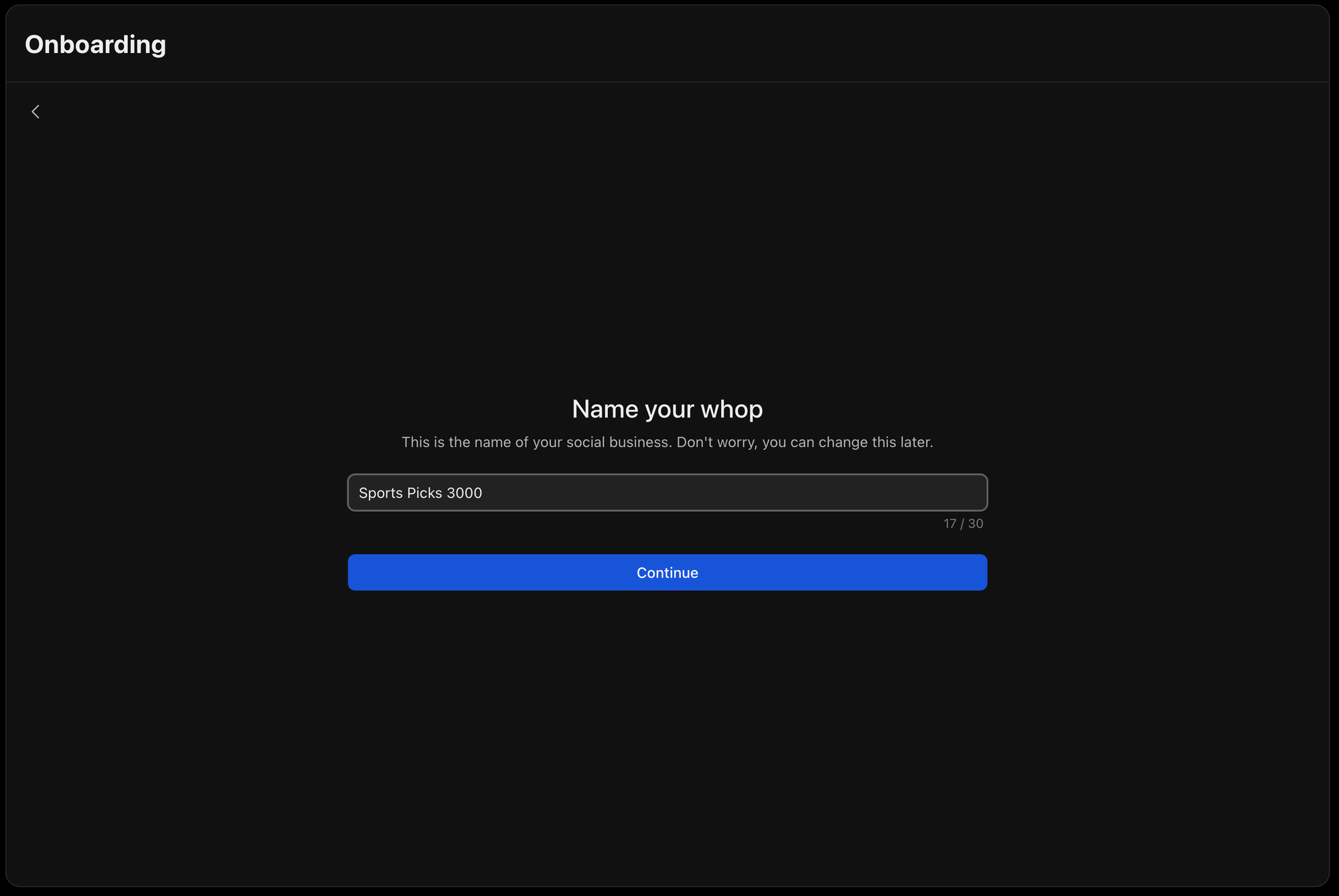Click 'This is the name of your social business' text
1339x896 pixels.
click(x=536, y=442)
